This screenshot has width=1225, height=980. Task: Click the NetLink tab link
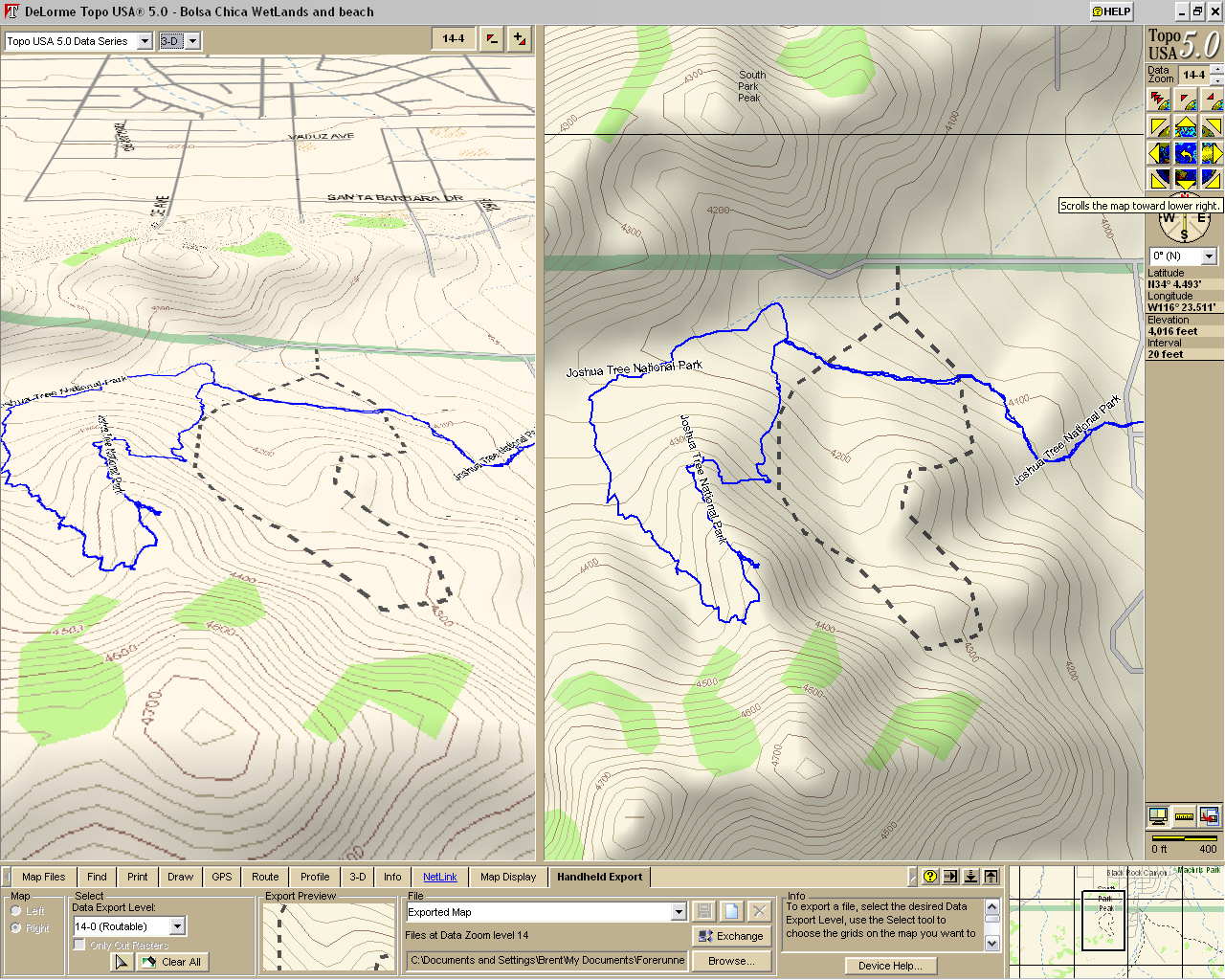pyautogui.click(x=440, y=877)
